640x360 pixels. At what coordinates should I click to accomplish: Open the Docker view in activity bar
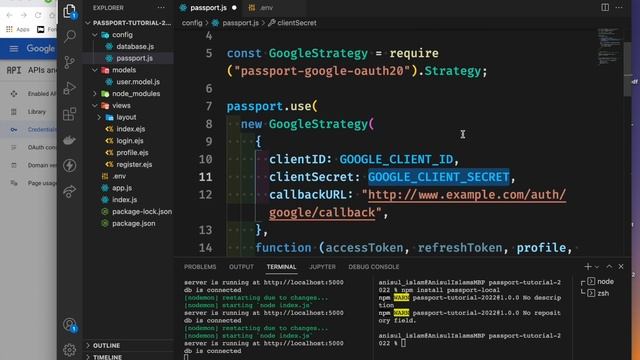tap(70, 140)
